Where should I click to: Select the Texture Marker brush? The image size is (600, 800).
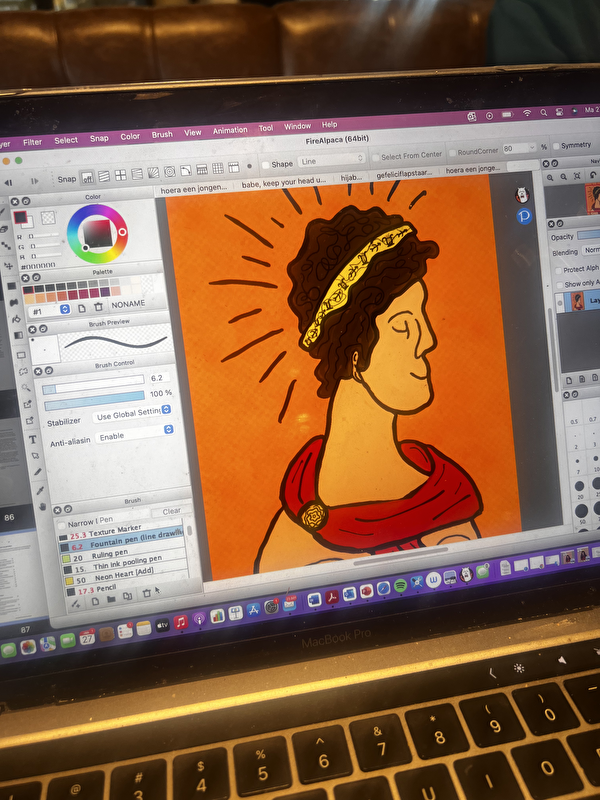(x=120, y=533)
